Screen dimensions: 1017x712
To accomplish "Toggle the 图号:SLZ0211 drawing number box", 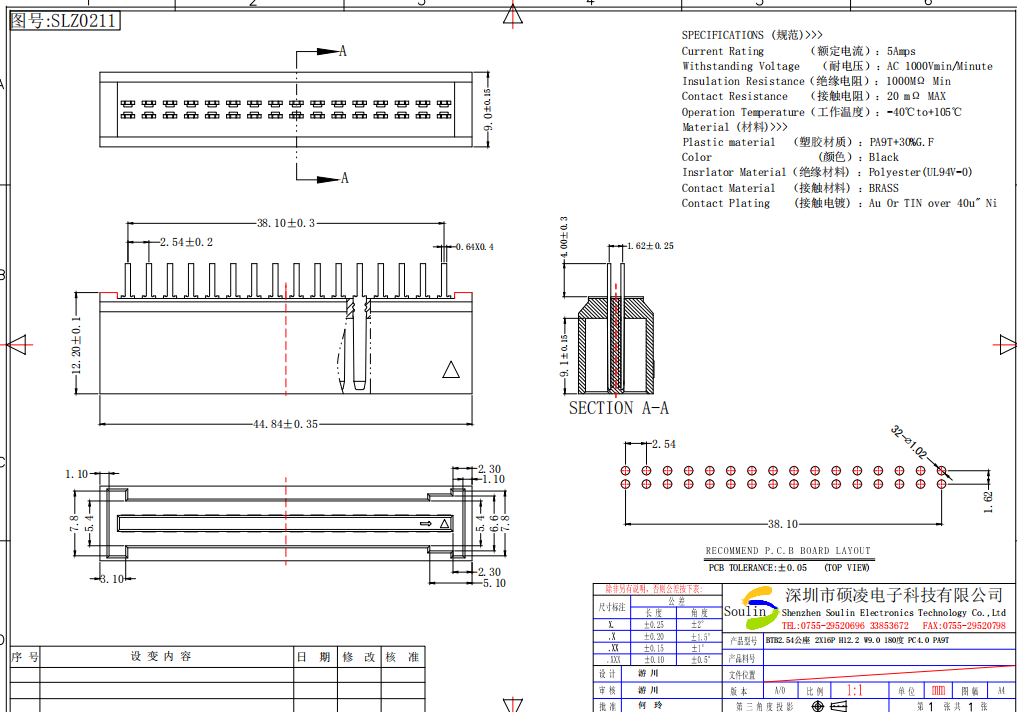I will (x=65, y=19).
